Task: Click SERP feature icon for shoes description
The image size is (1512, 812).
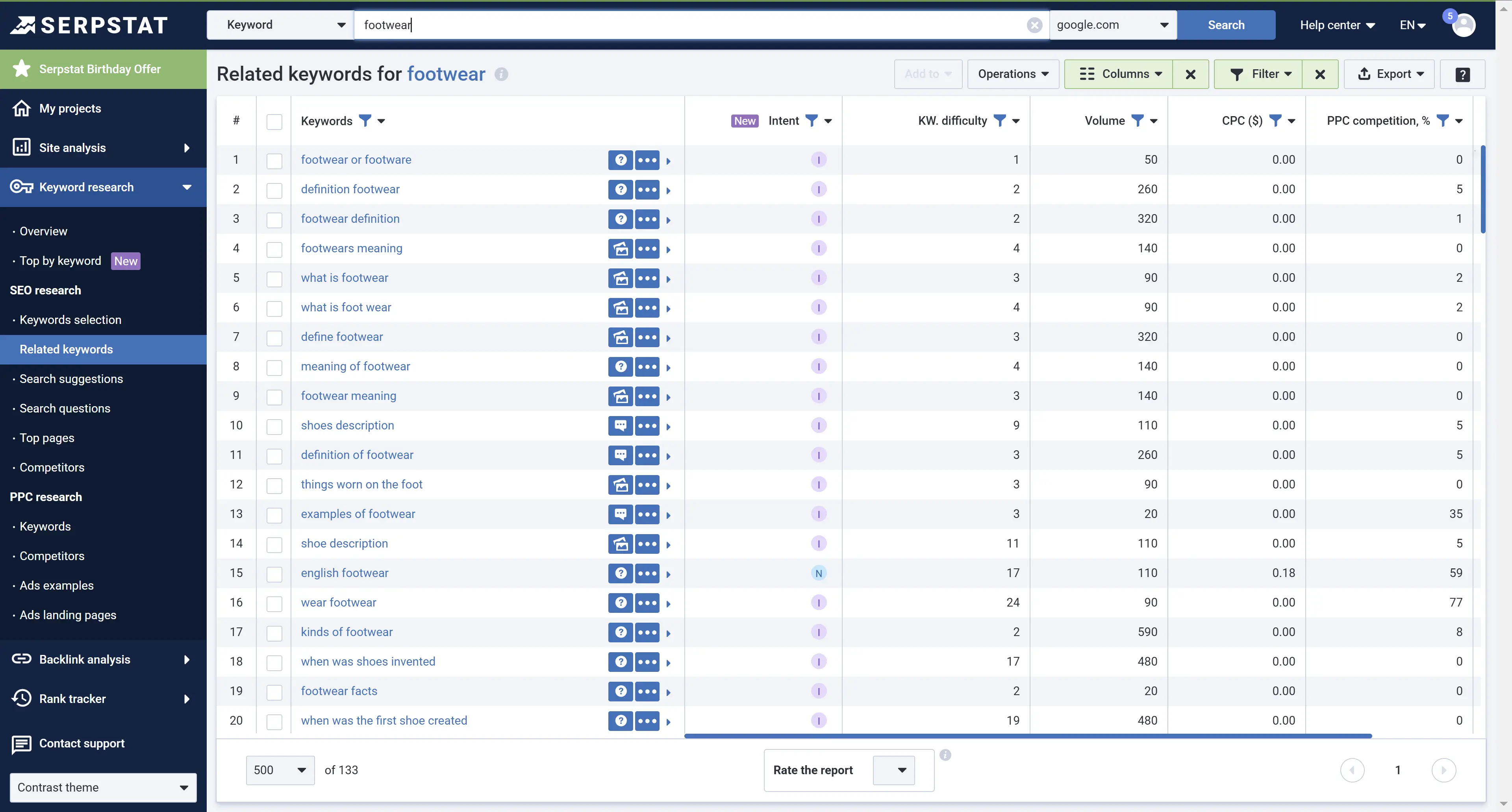Action: [621, 425]
